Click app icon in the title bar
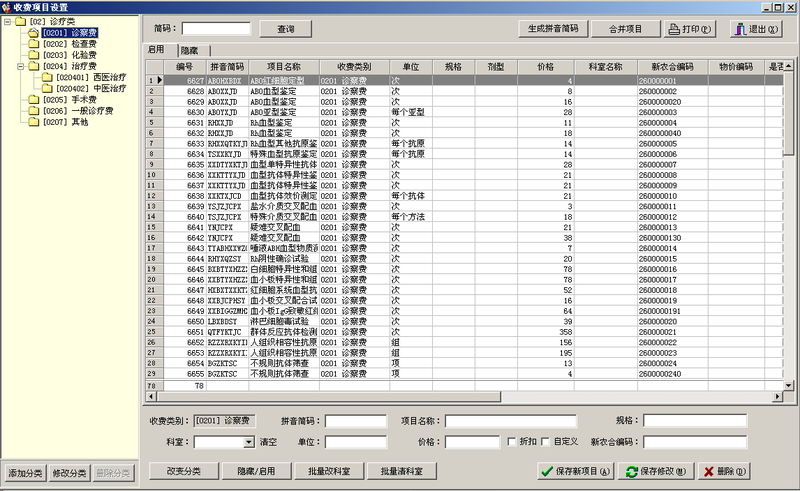800x491 pixels. click(x=6, y=7)
